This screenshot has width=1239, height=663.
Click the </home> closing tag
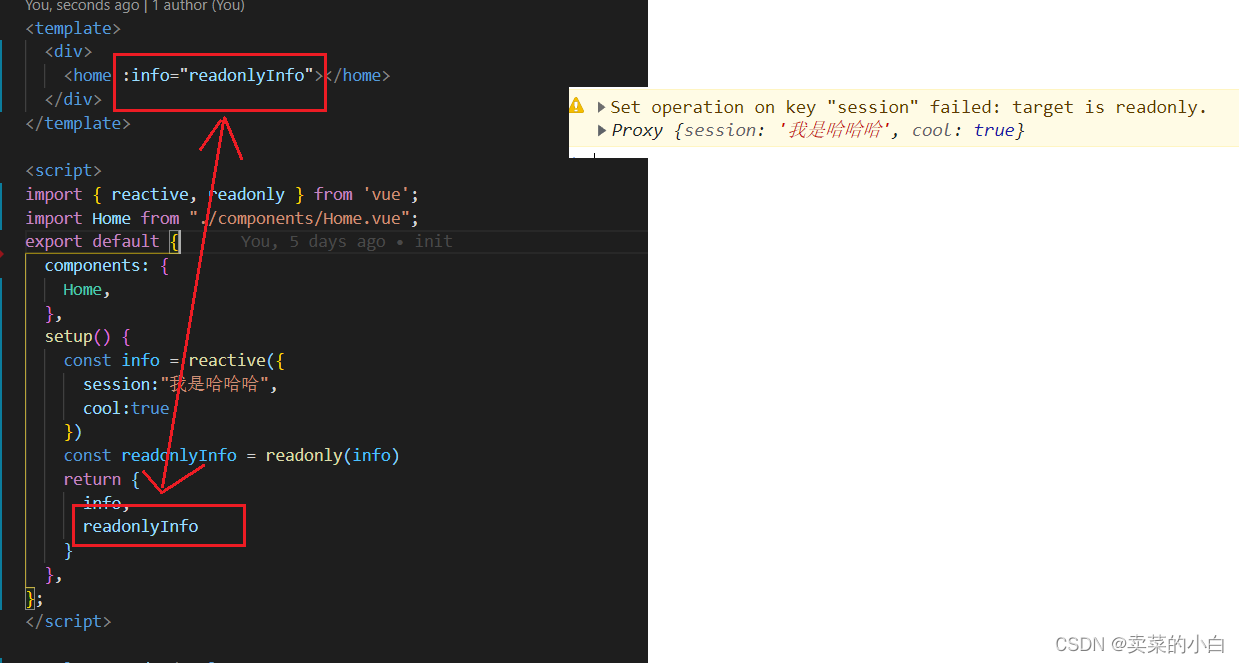(358, 75)
